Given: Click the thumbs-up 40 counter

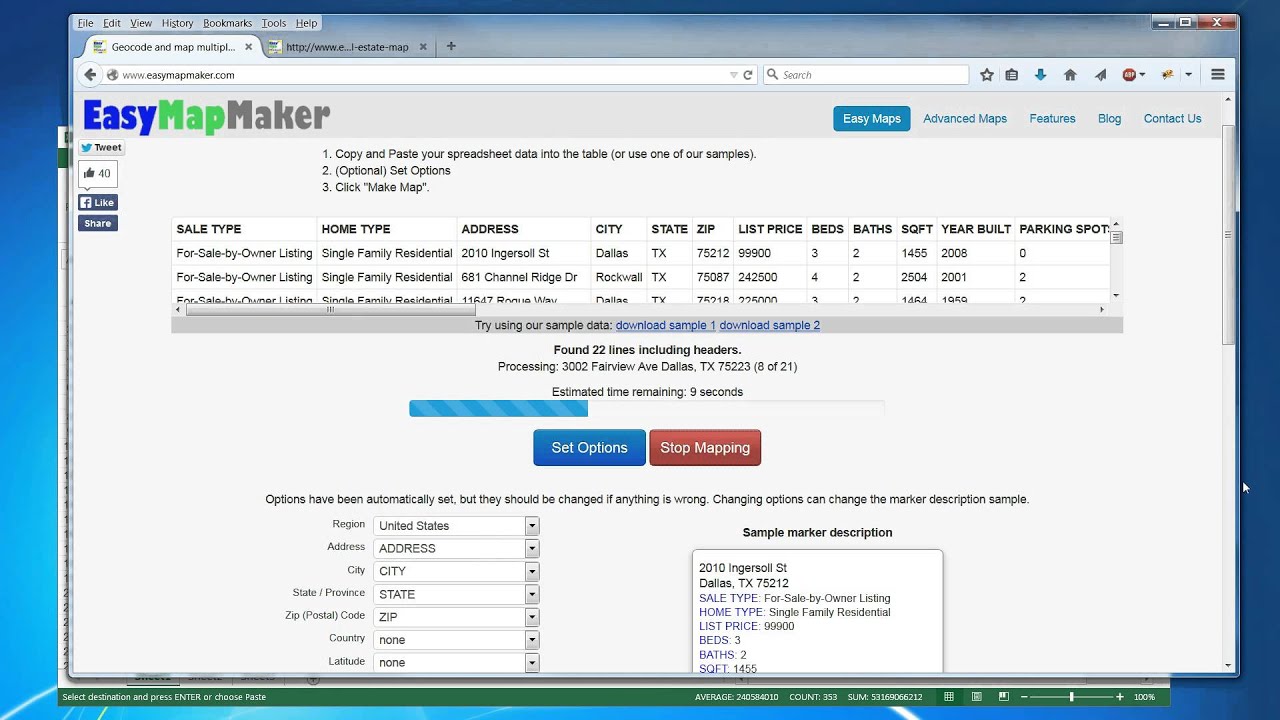Looking at the screenshot, I should tap(98, 174).
